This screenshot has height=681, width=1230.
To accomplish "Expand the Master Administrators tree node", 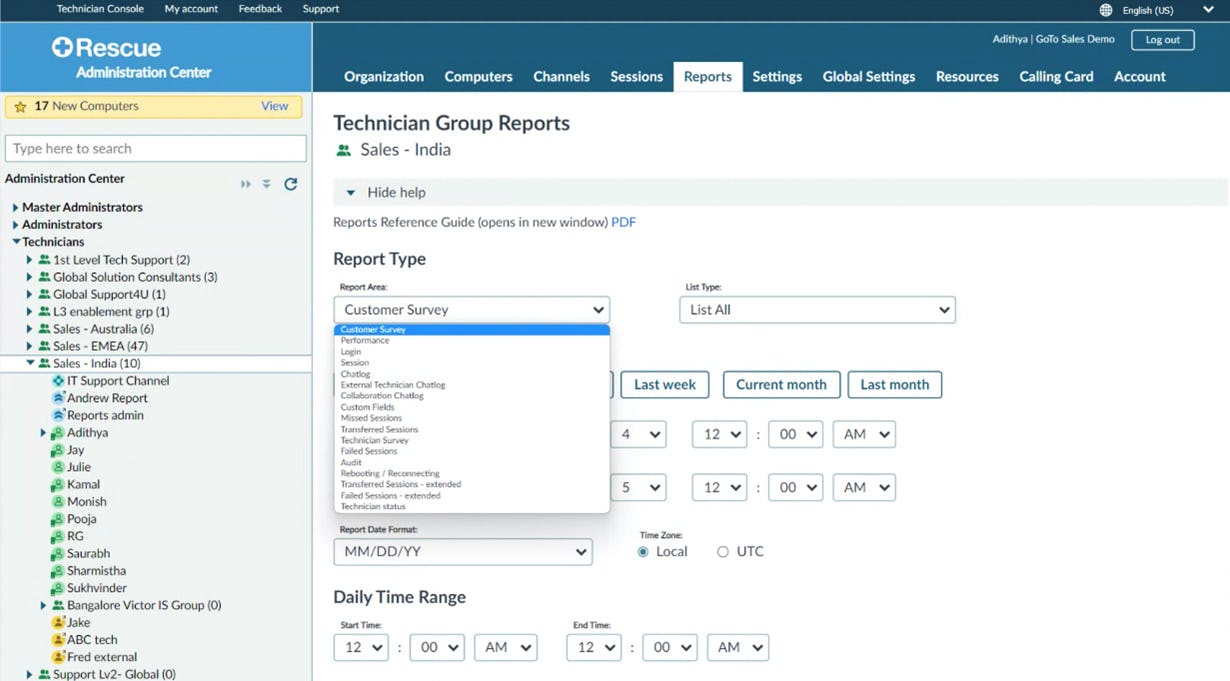I will [x=15, y=208].
